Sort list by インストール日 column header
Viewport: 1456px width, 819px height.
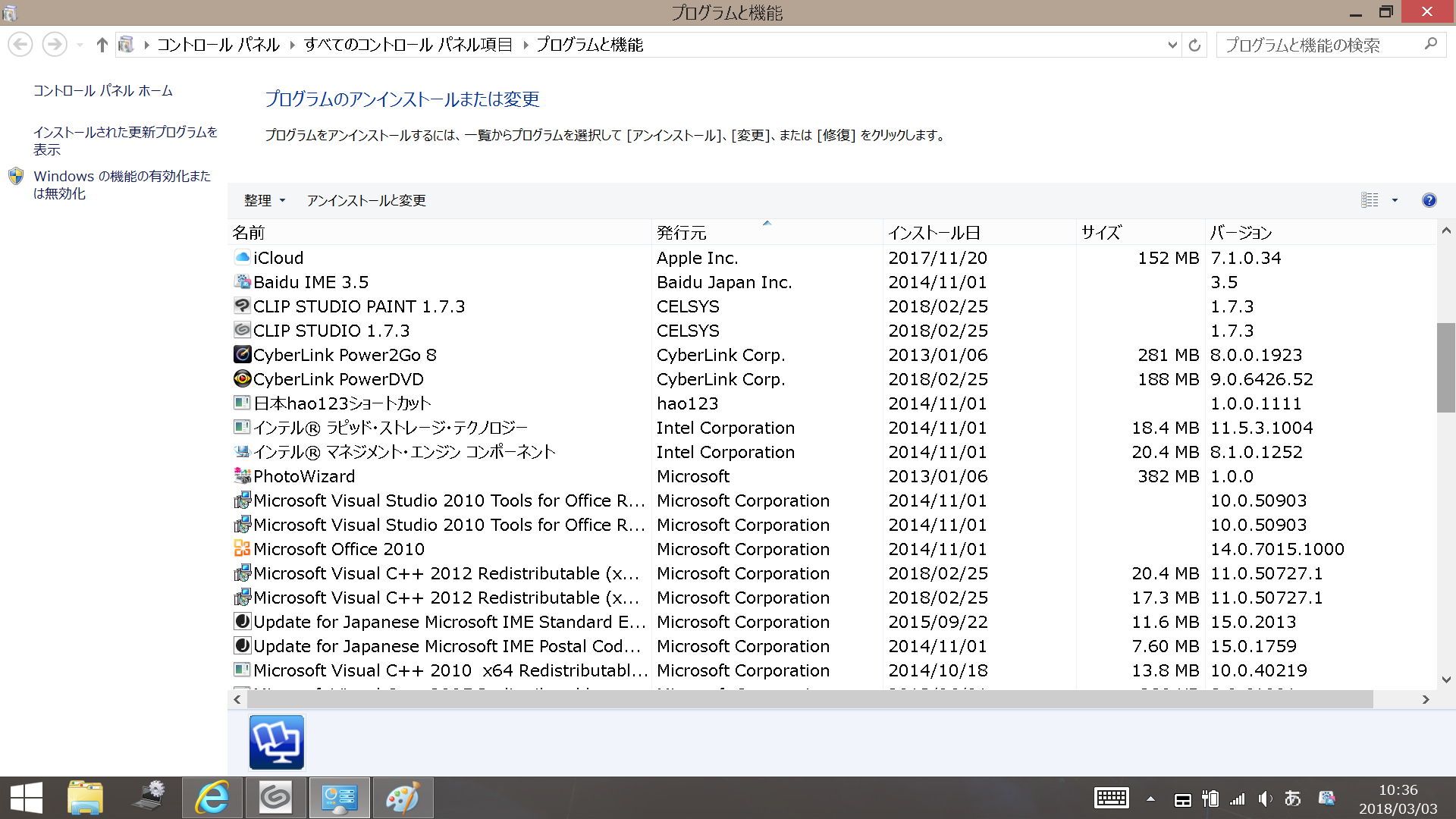[x=934, y=233]
